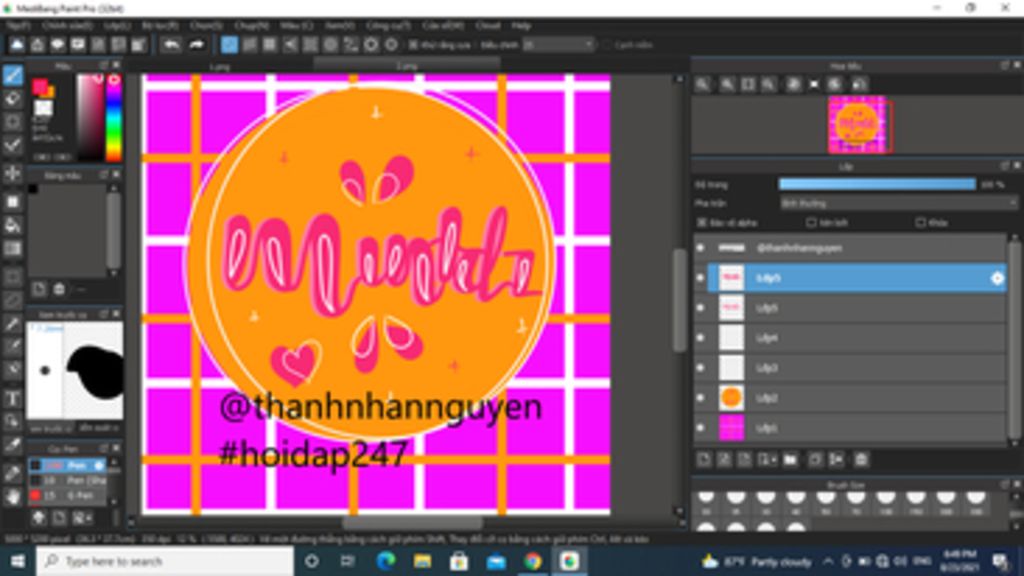Flip the view using last Navigator icon
1024x576 pixels.
[859, 84]
